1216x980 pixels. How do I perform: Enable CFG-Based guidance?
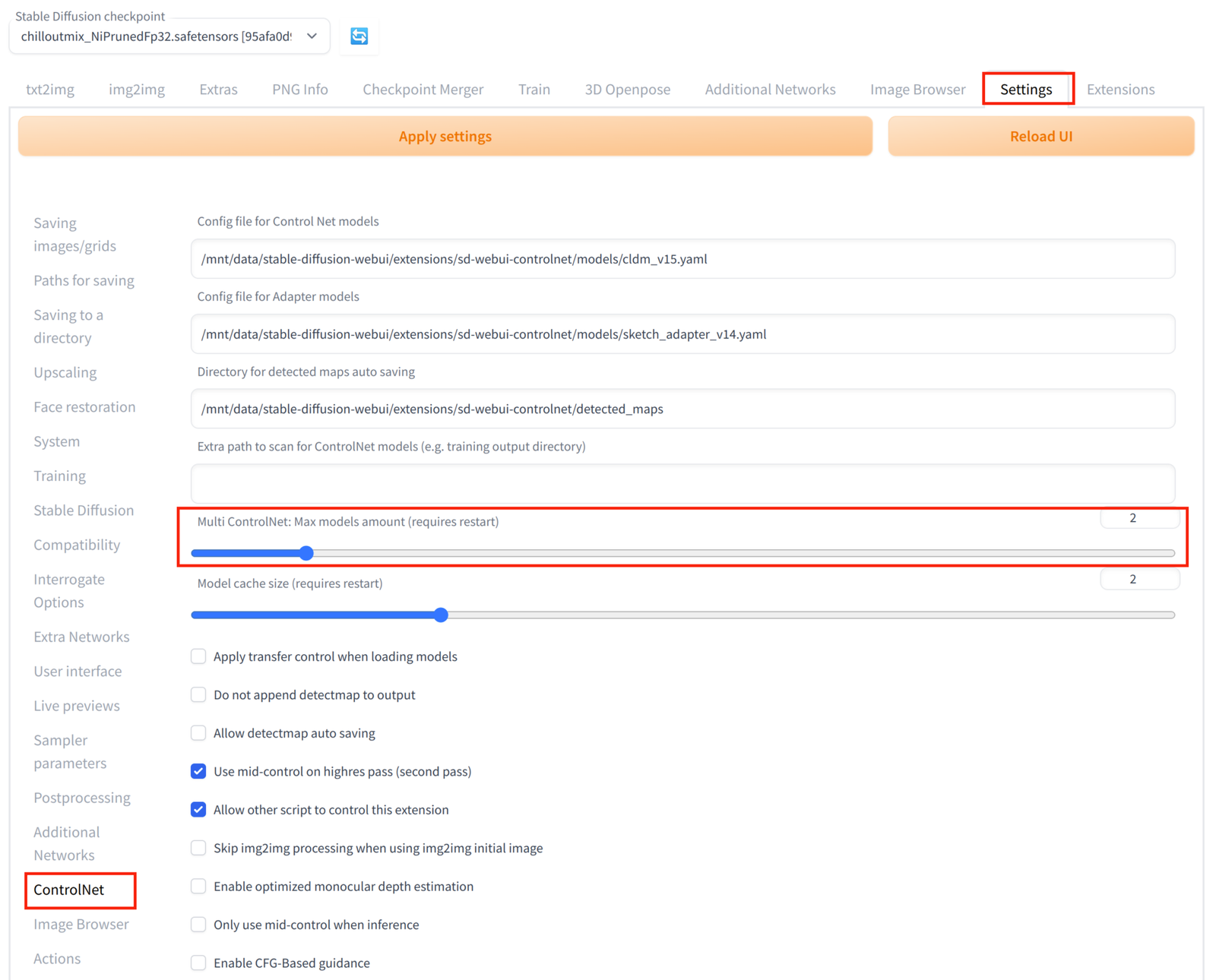pos(198,963)
